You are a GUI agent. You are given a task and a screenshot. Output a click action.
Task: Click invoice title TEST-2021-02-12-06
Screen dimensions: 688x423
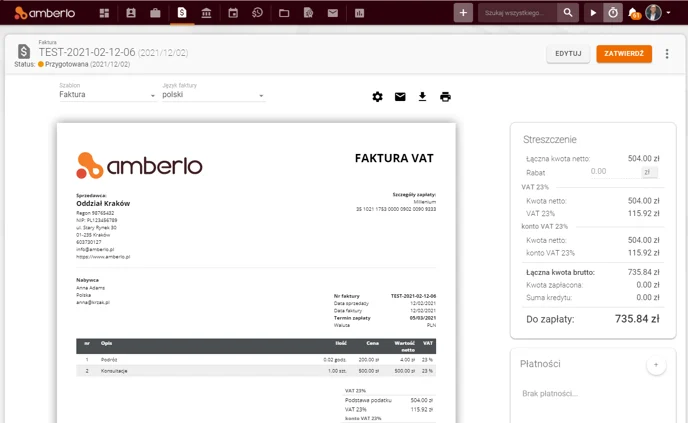click(x=87, y=52)
